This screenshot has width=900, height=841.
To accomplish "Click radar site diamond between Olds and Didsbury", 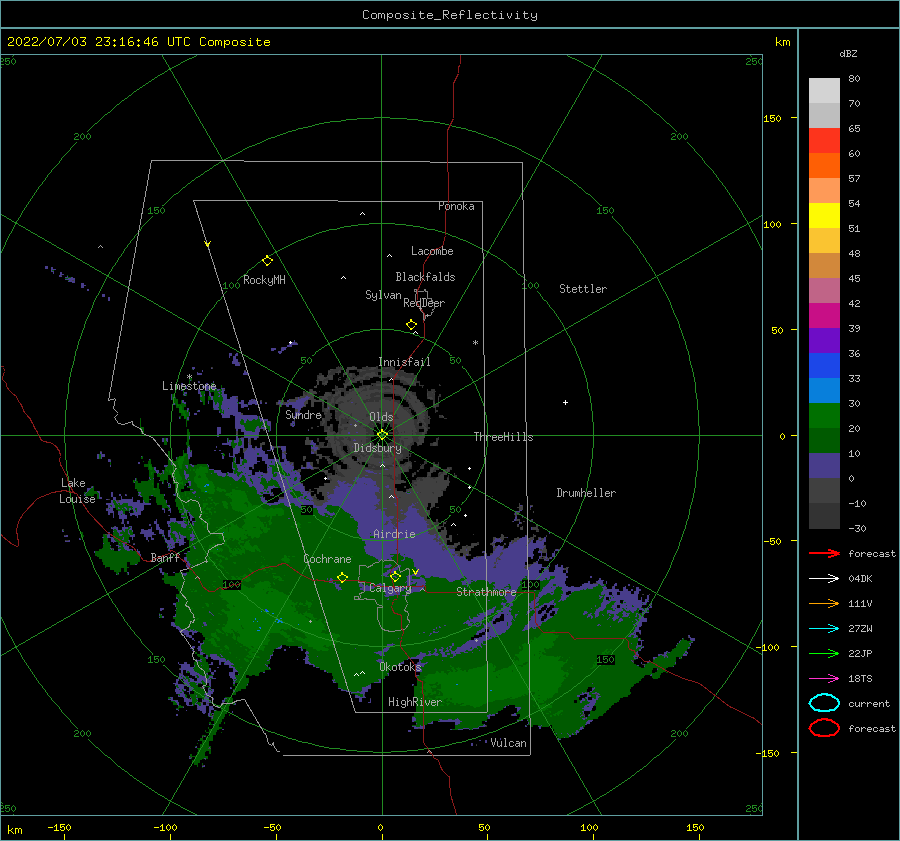I will tap(382, 435).
